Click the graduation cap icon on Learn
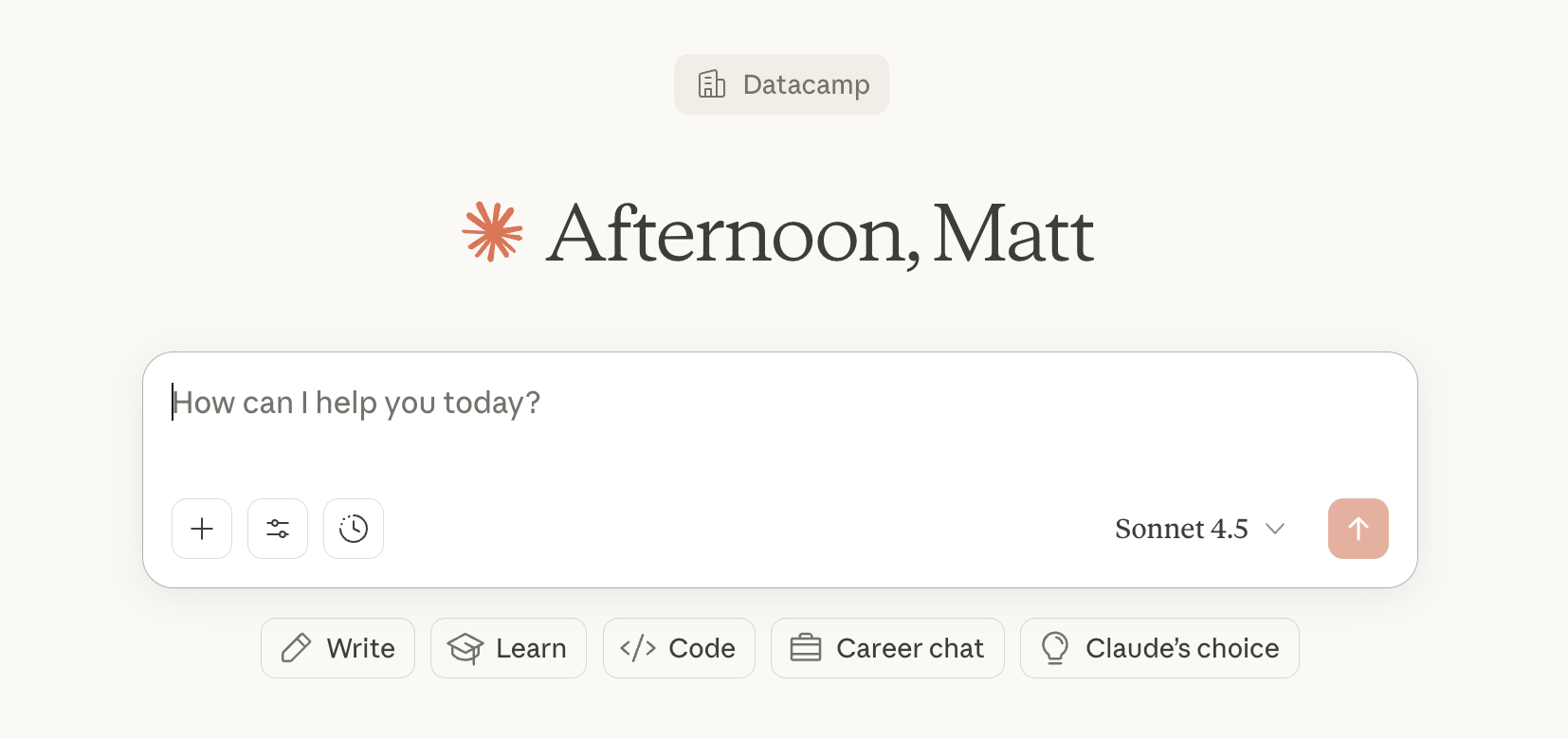The image size is (1568, 739). pos(465,648)
